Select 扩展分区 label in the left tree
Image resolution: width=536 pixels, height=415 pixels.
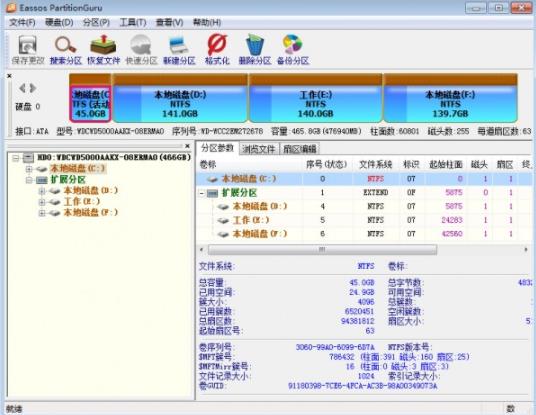[x=68, y=179]
